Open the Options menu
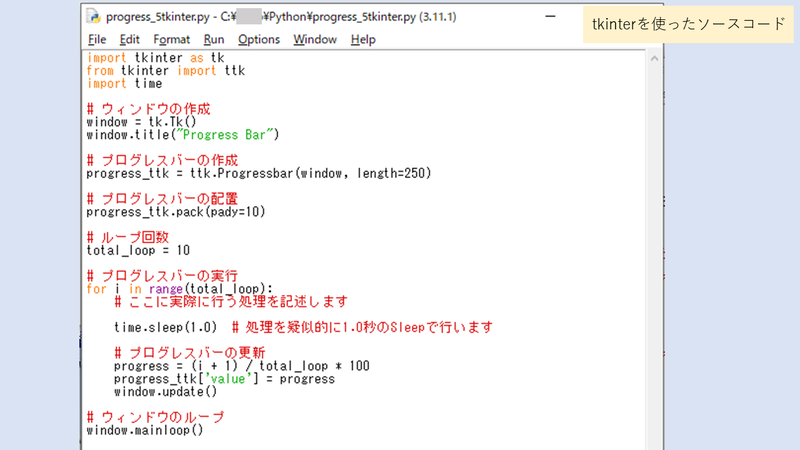Viewport: 800px width, 450px height. (x=259, y=39)
